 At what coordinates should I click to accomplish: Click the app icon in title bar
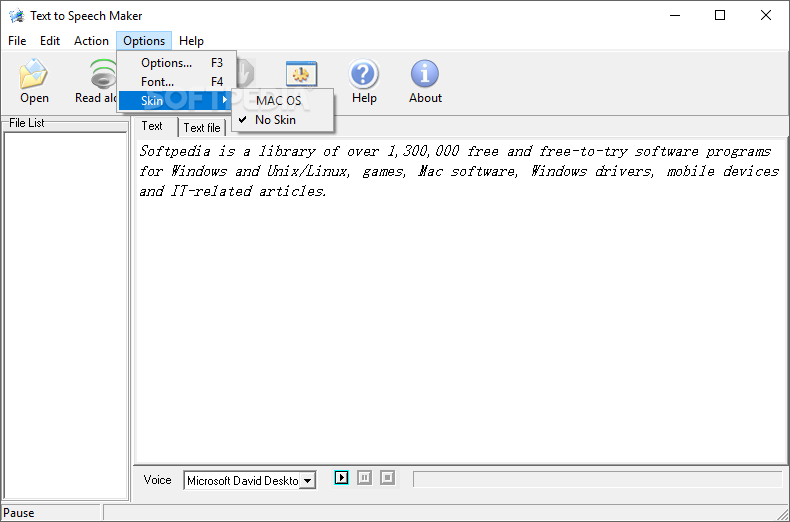[x=16, y=16]
